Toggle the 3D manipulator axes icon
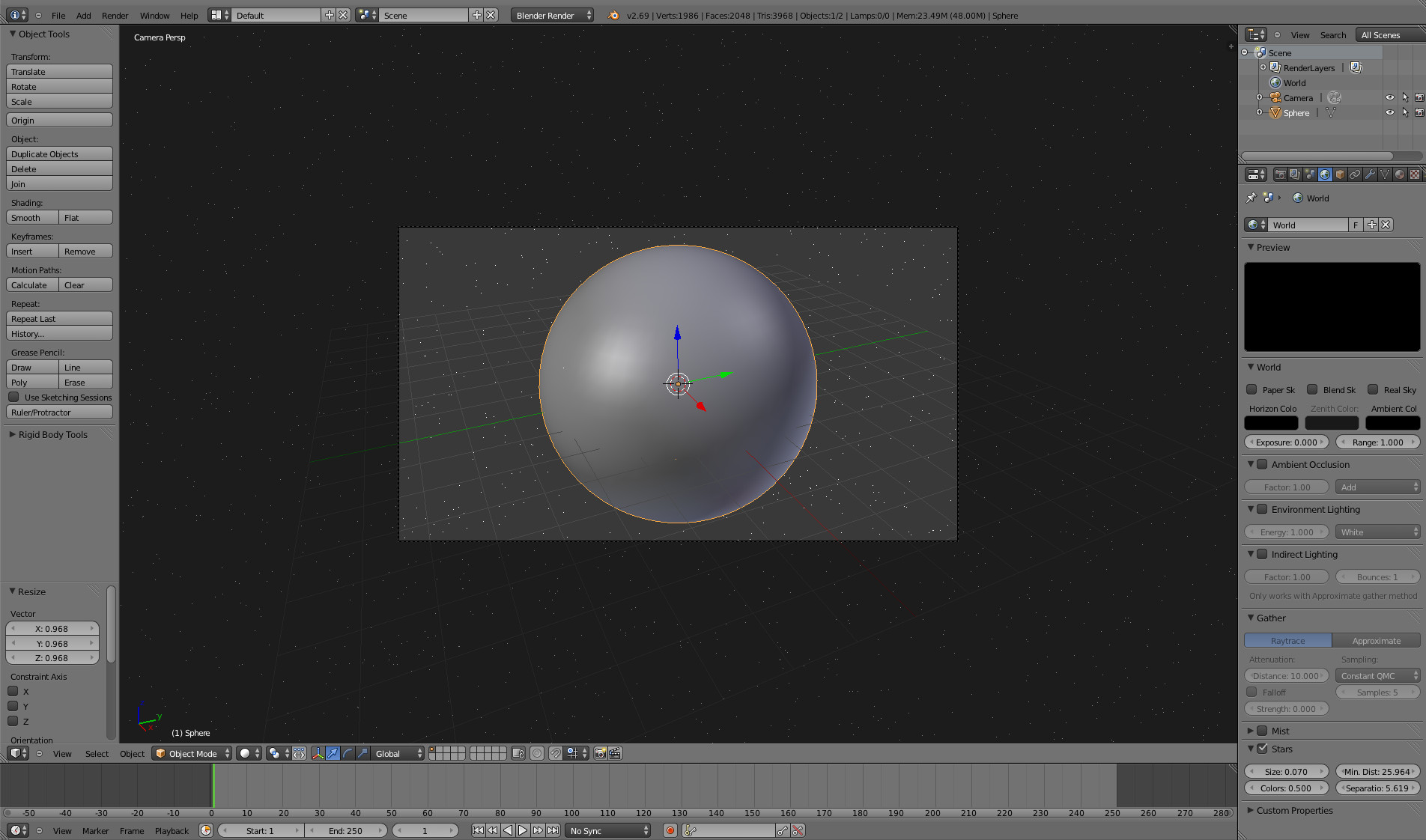Viewport: 1426px width, 840px height. [x=318, y=753]
